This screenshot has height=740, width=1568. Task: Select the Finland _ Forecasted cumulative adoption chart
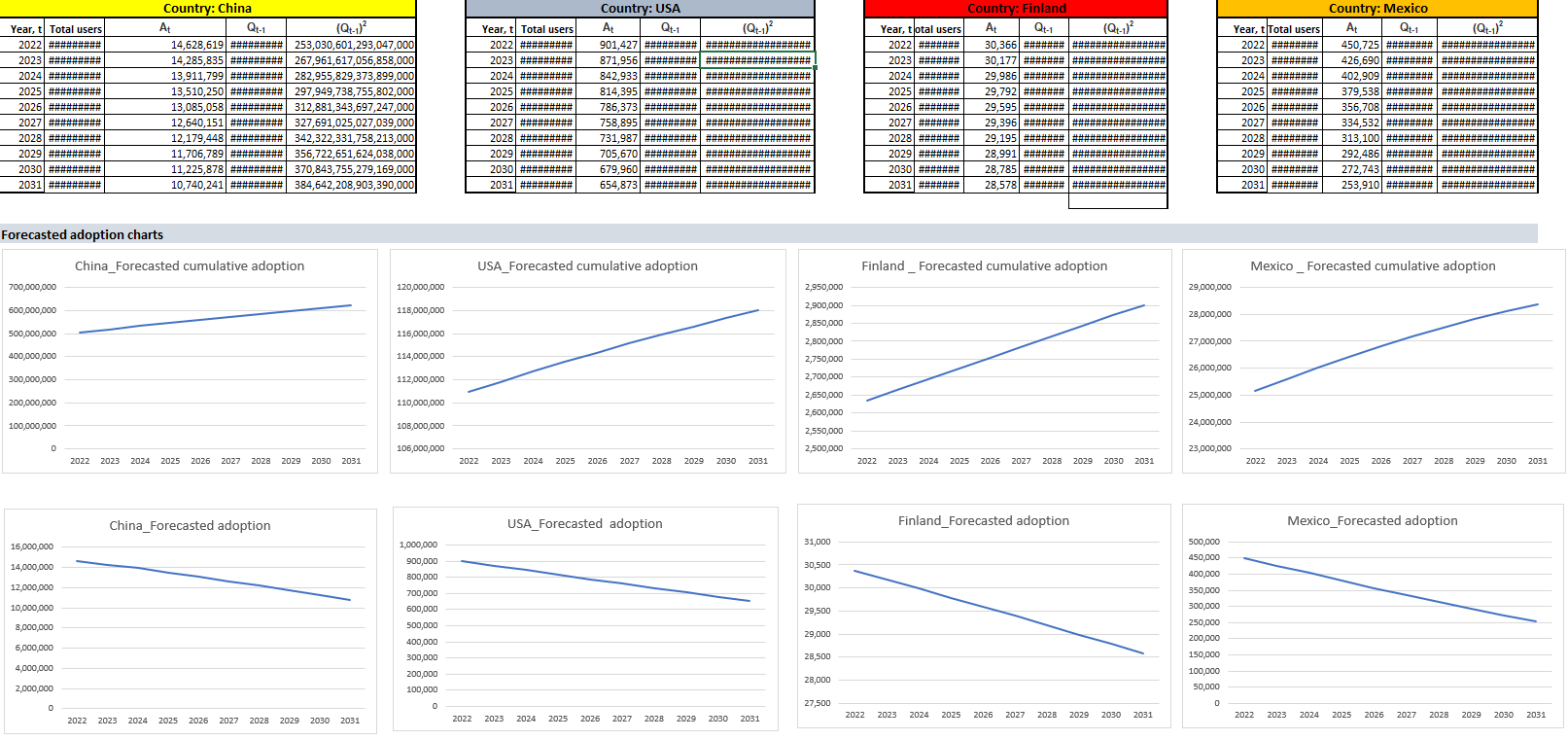(984, 362)
